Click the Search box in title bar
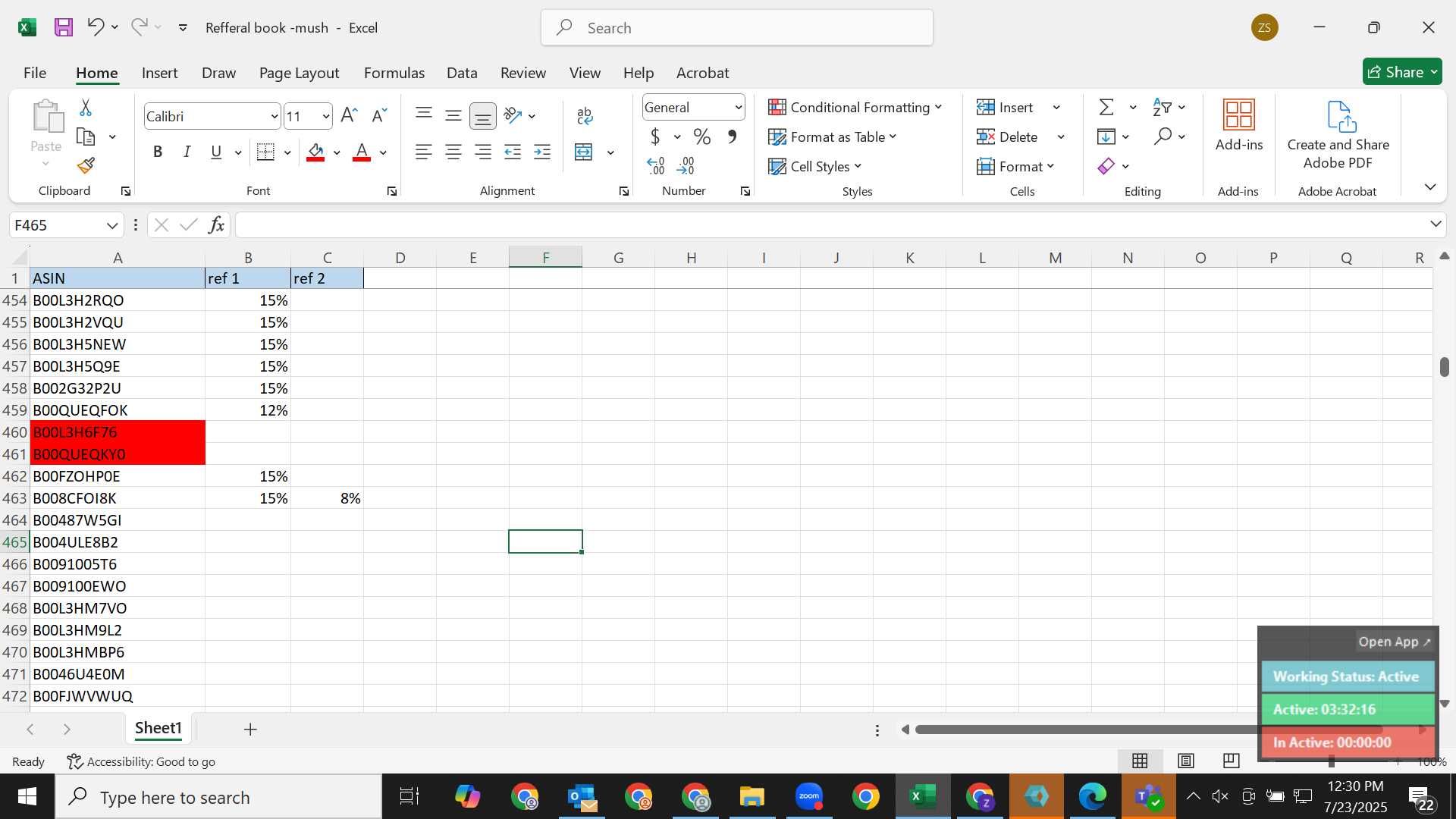 737,28
